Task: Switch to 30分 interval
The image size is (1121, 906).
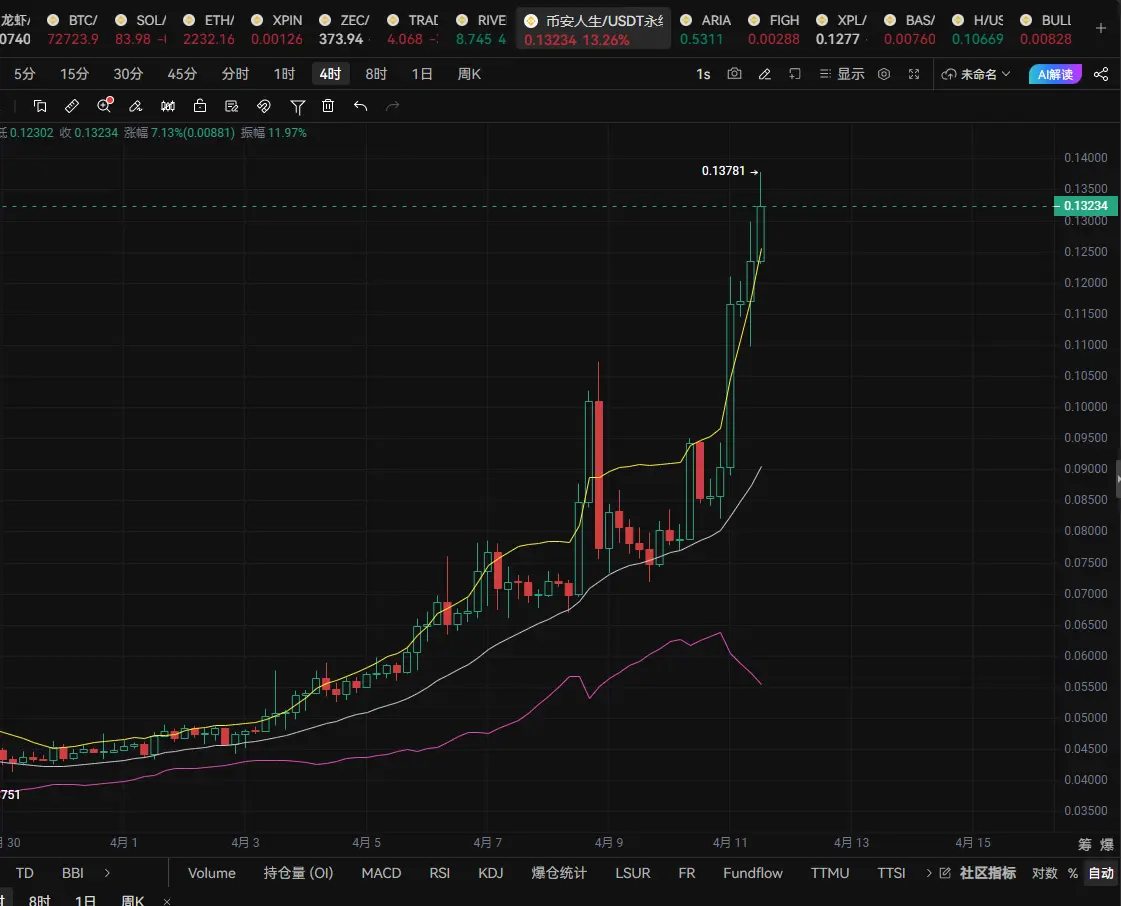Action: 128,74
